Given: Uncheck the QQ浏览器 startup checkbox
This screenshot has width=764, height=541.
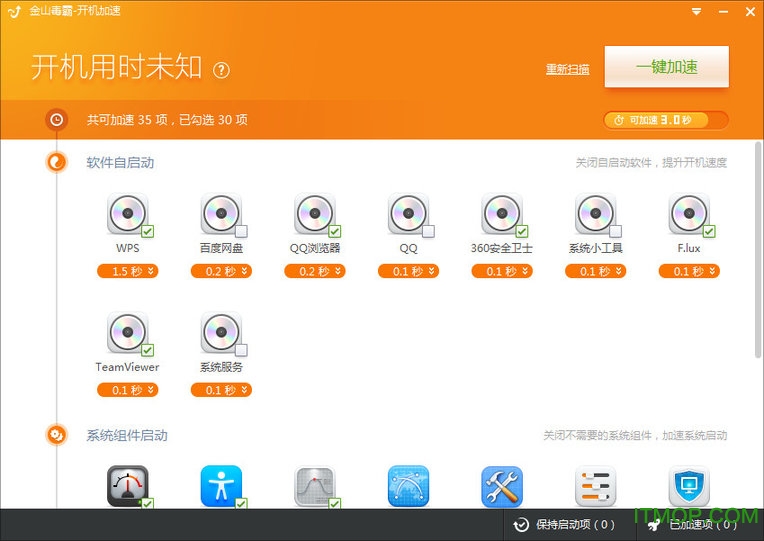Looking at the screenshot, I should [x=335, y=231].
